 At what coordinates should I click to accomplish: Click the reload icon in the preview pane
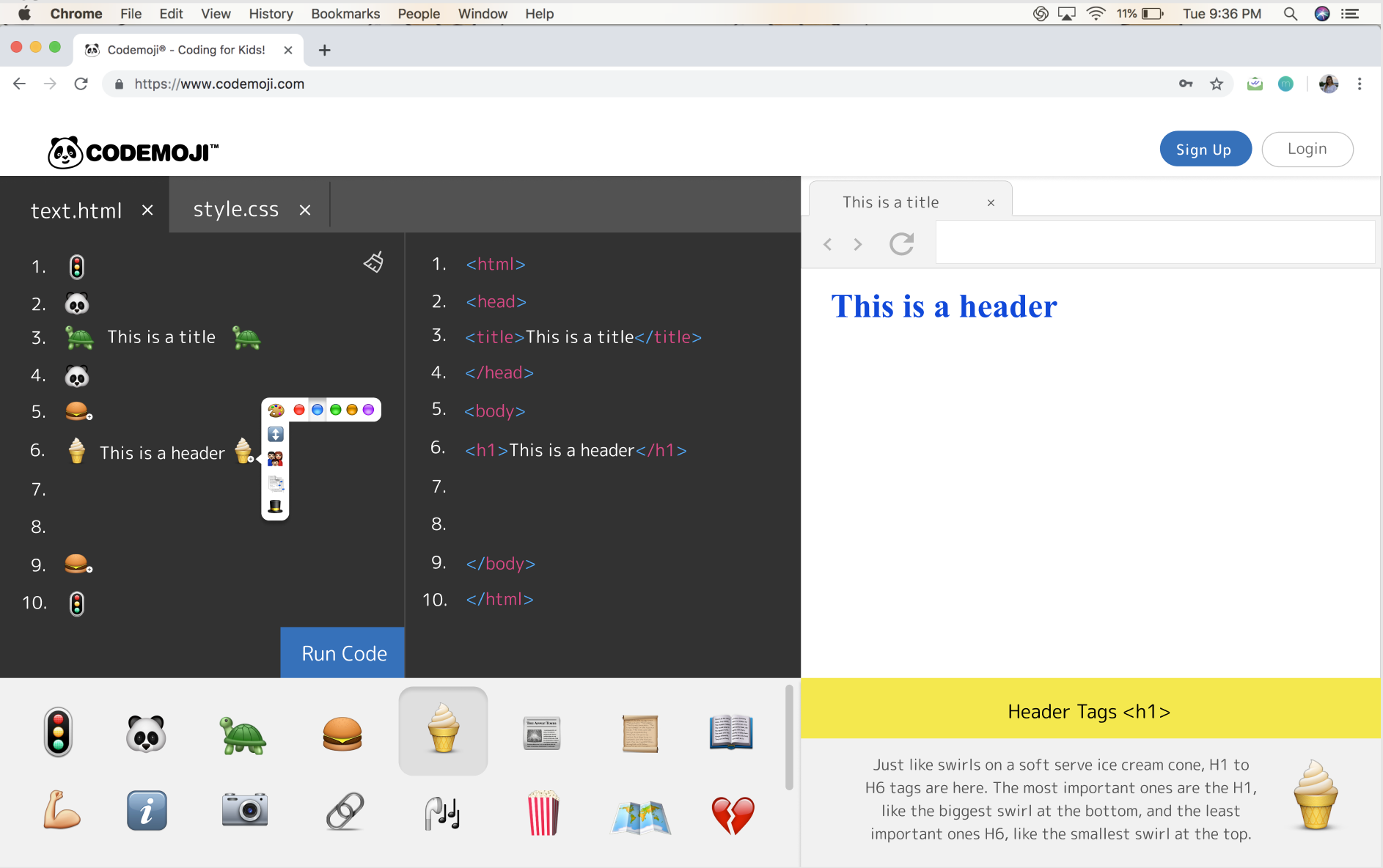pyautogui.click(x=902, y=244)
